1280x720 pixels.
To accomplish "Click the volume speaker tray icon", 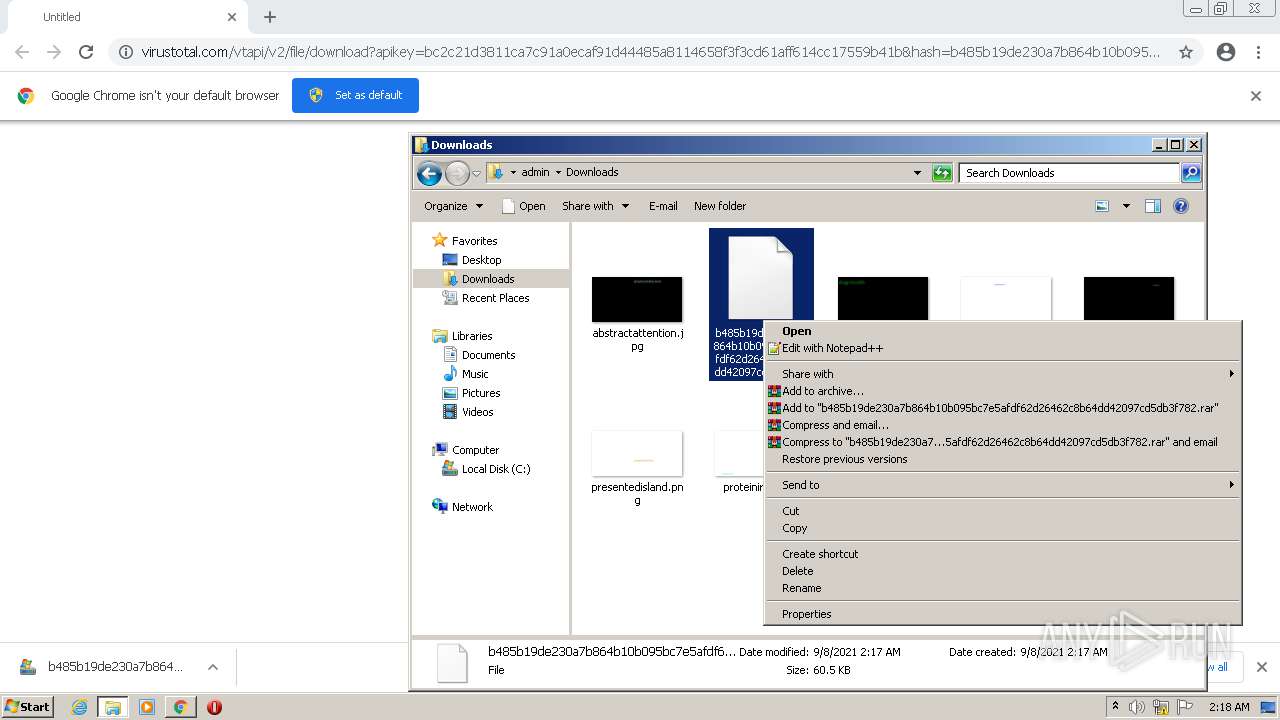I will [x=1137, y=707].
